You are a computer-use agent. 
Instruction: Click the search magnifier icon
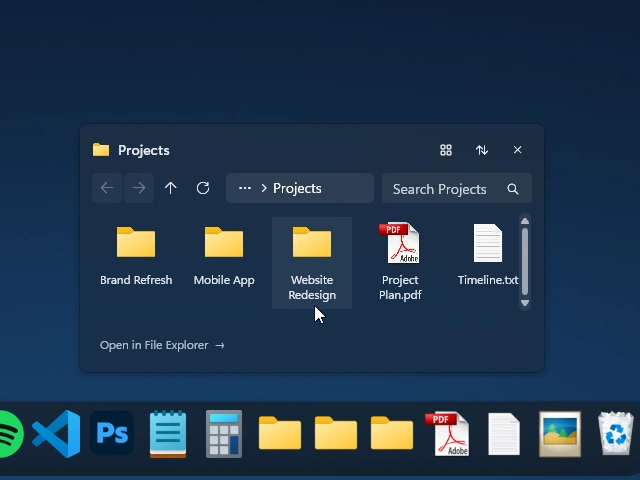coord(513,189)
